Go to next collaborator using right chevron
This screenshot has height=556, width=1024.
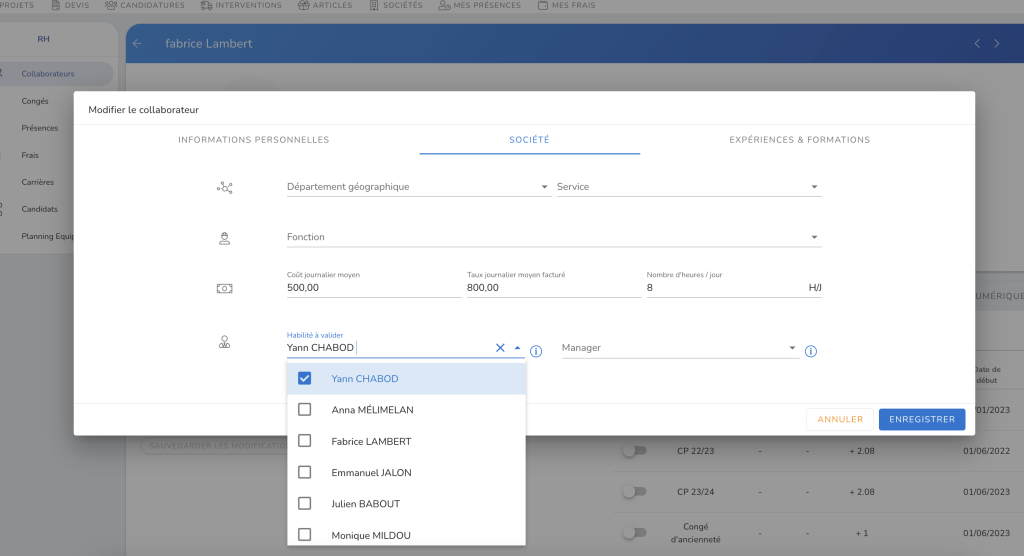(x=996, y=44)
